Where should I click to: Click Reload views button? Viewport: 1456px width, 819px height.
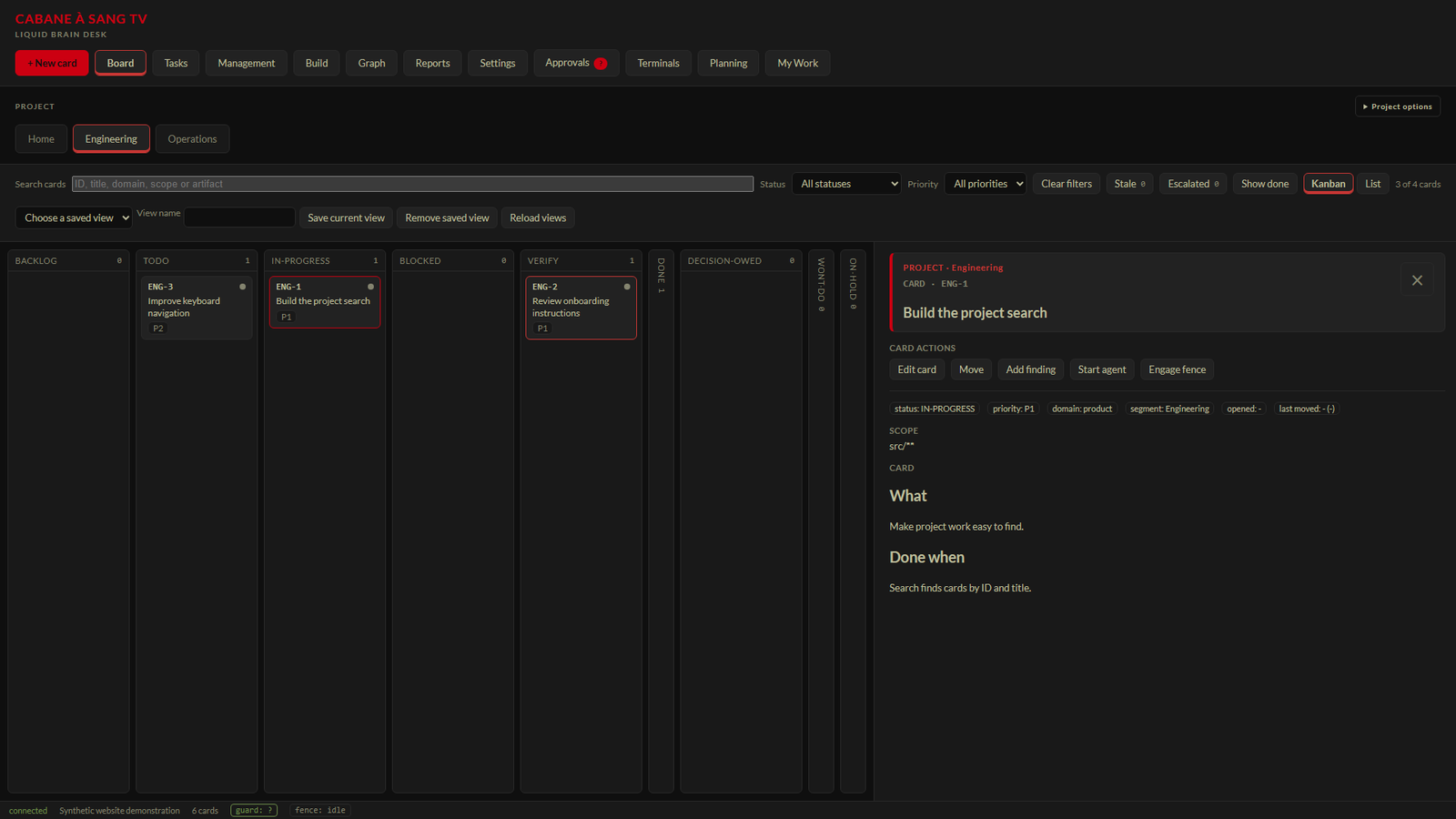pyautogui.click(x=538, y=217)
